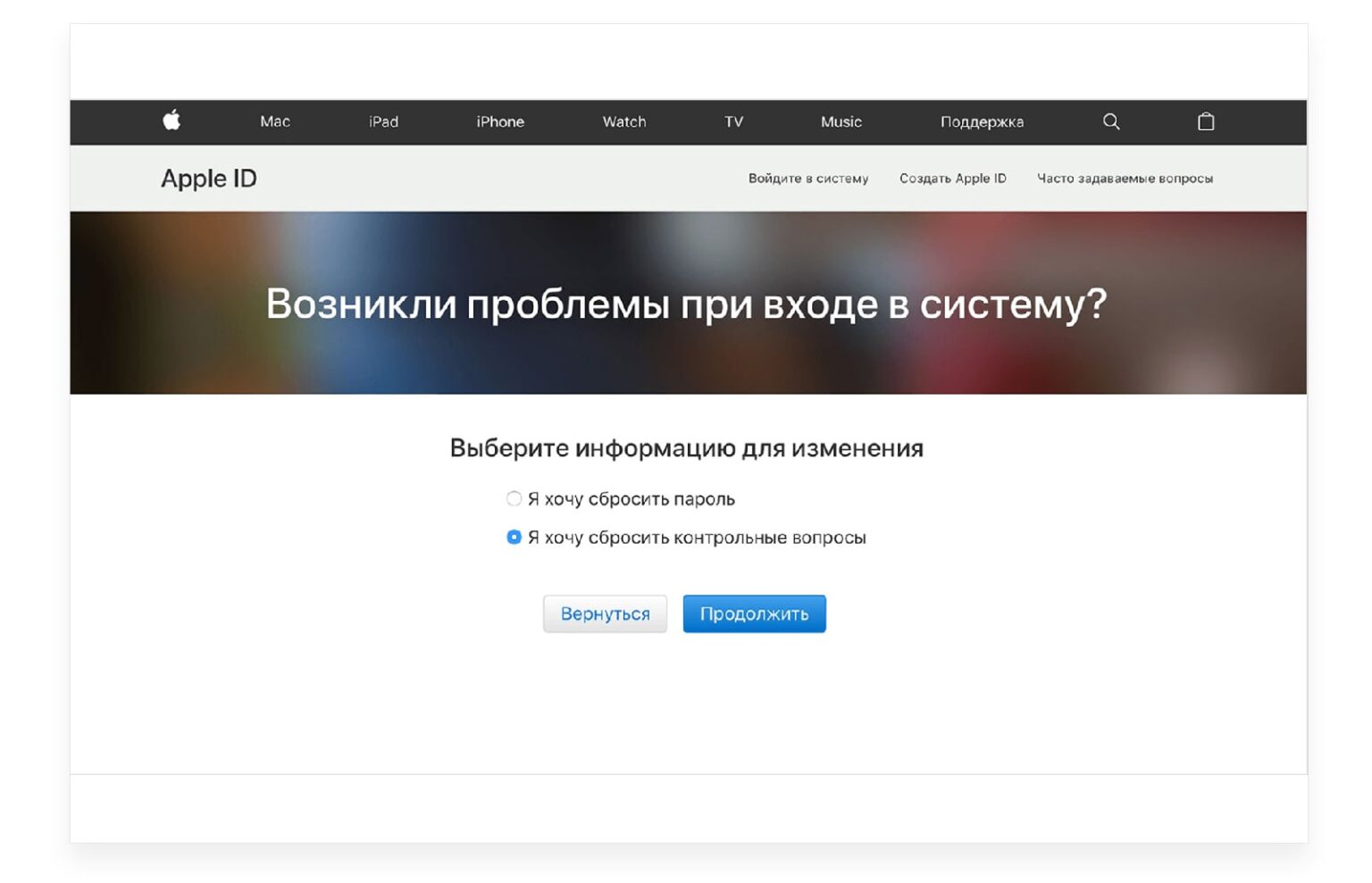Select Watch in the top navigation

[x=623, y=121]
